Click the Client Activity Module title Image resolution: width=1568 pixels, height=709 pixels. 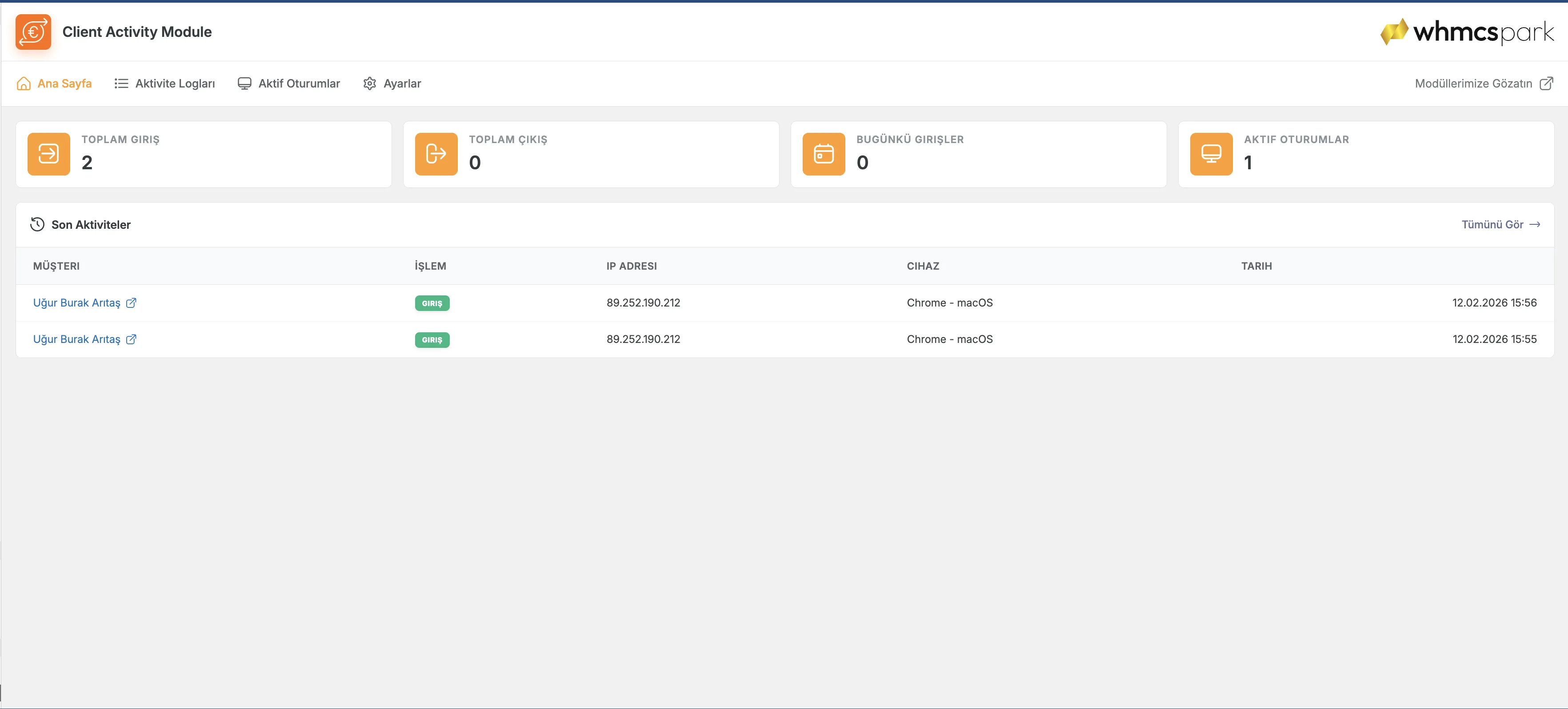pos(137,32)
